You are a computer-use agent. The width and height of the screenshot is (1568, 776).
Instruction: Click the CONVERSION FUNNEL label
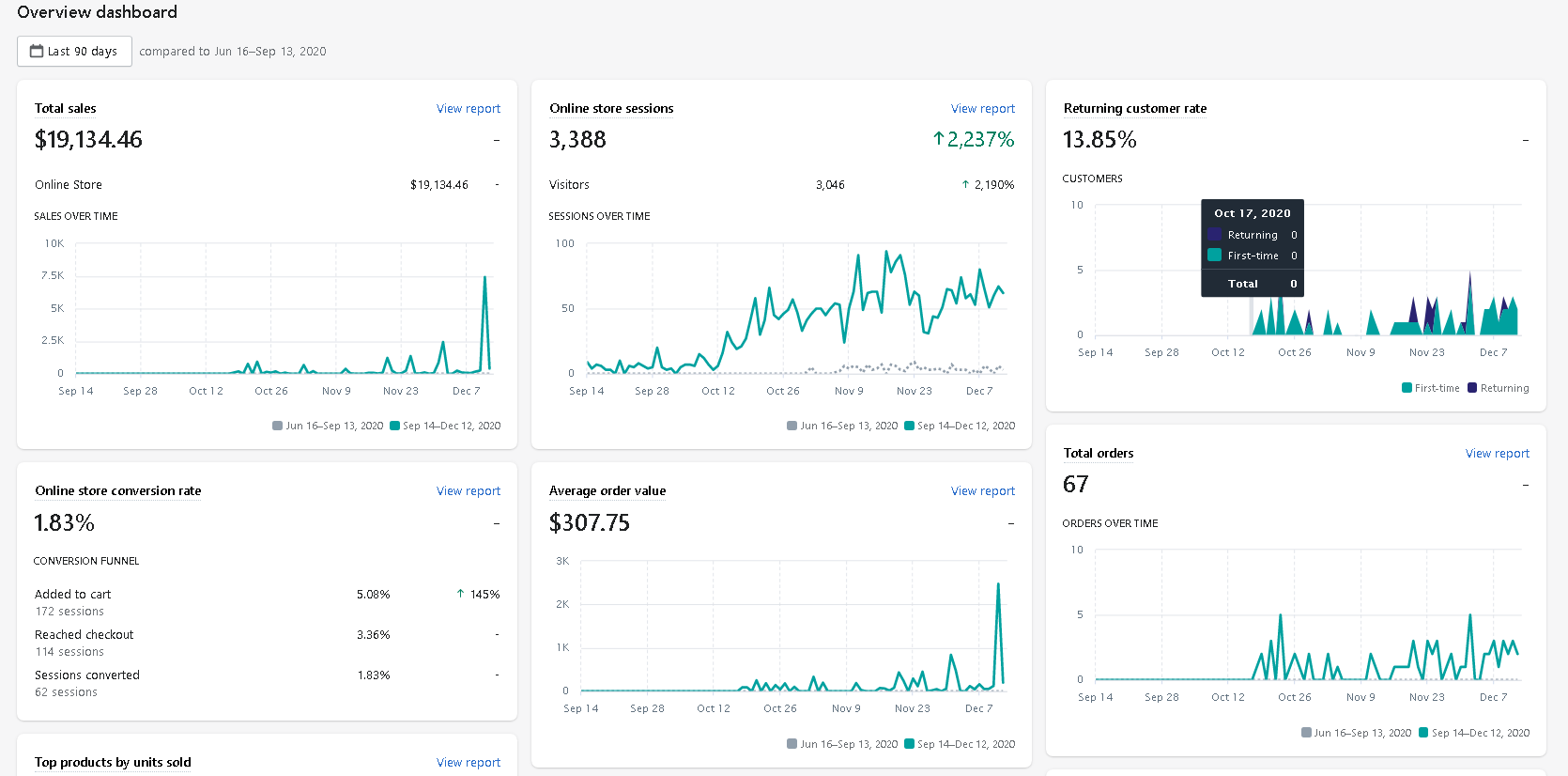pyautogui.click(x=86, y=561)
